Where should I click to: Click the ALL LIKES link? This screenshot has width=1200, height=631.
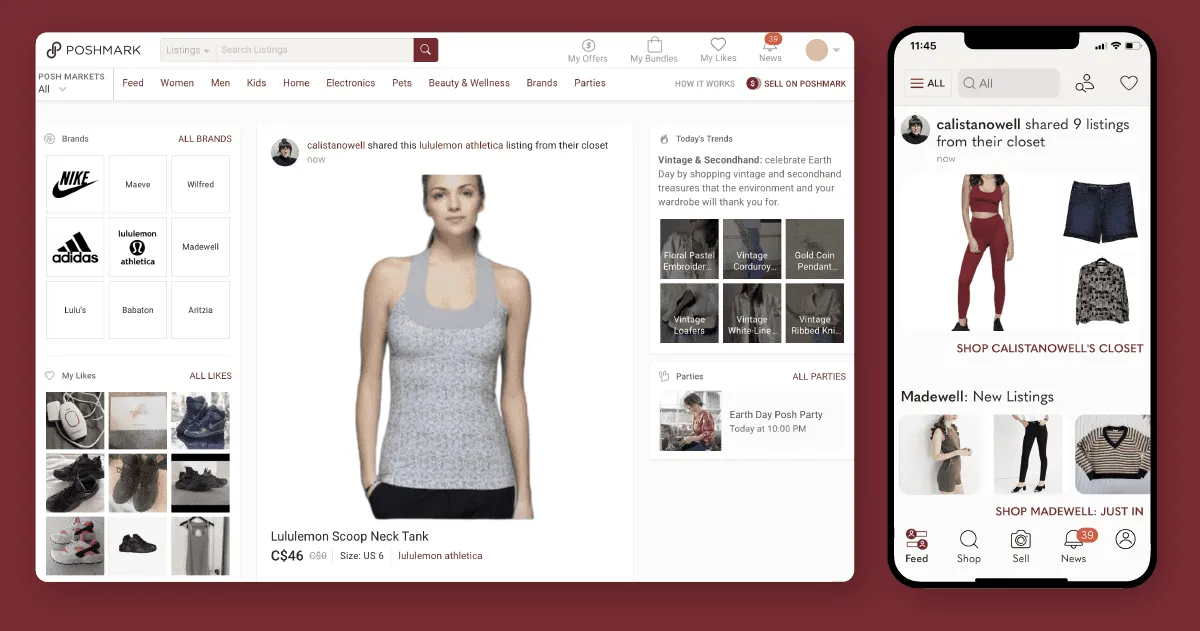(x=211, y=376)
